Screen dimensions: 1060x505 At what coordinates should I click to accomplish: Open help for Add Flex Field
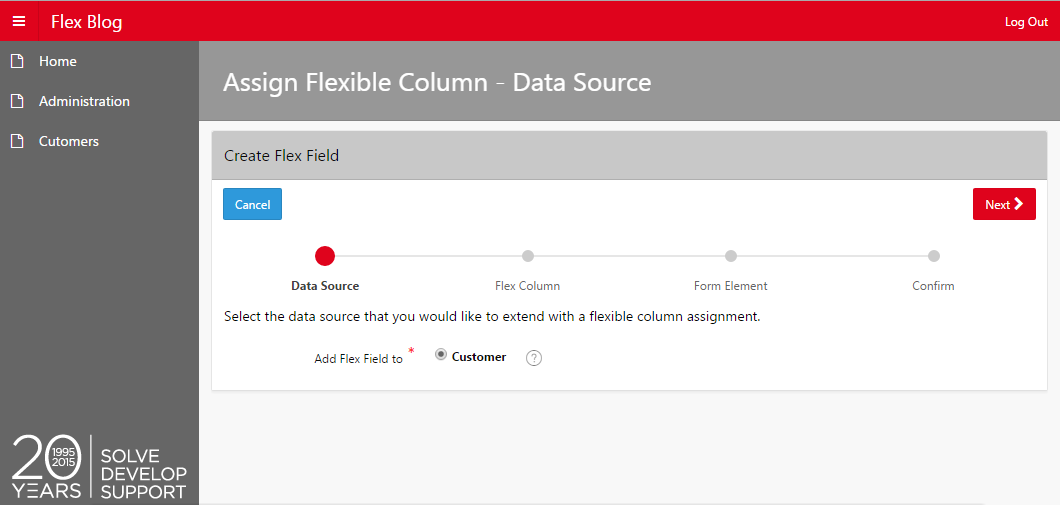(x=534, y=358)
